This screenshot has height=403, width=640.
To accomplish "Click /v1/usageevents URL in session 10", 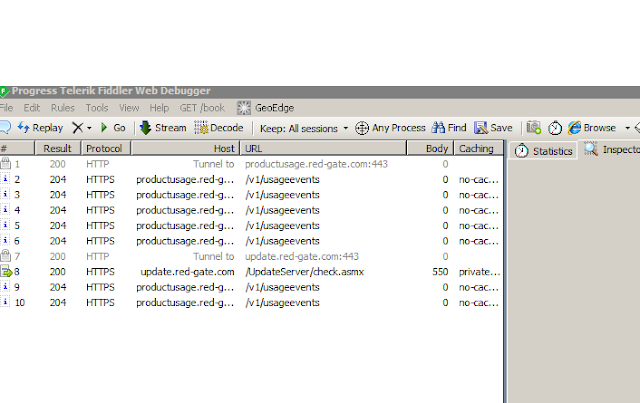I will (282, 303).
